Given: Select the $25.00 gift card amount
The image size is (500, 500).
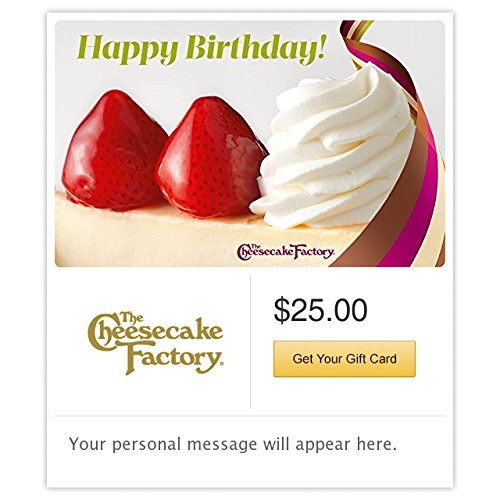Looking at the screenshot, I should tap(320, 310).
